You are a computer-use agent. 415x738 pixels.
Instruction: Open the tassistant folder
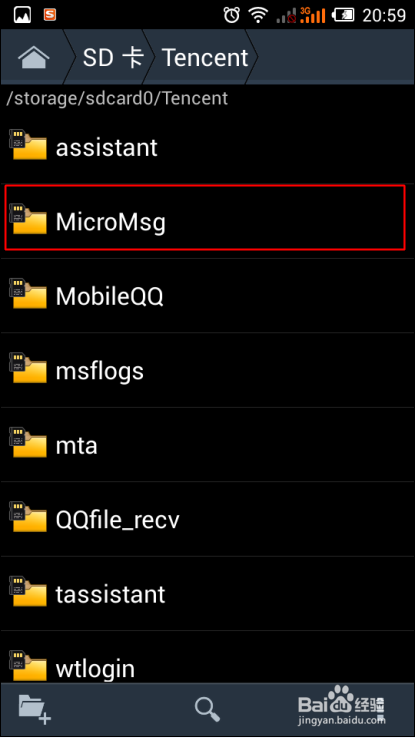coord(208,594)
